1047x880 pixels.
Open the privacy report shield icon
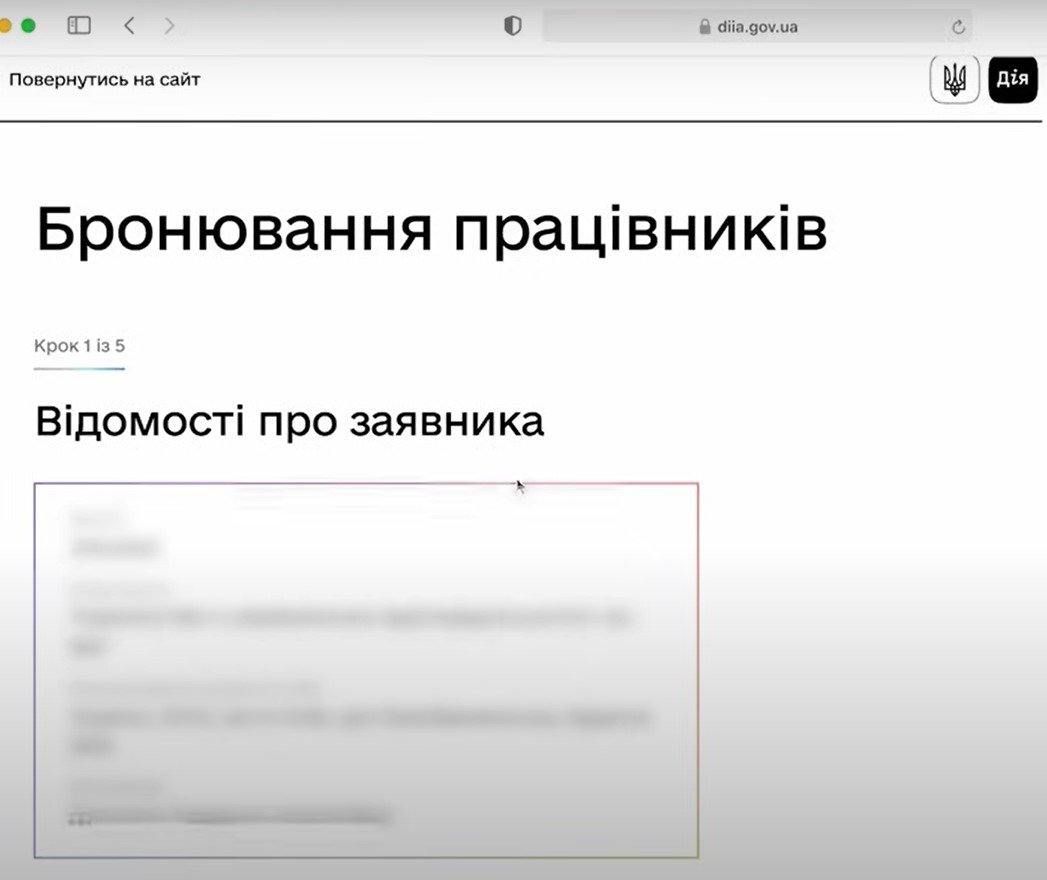512,27
